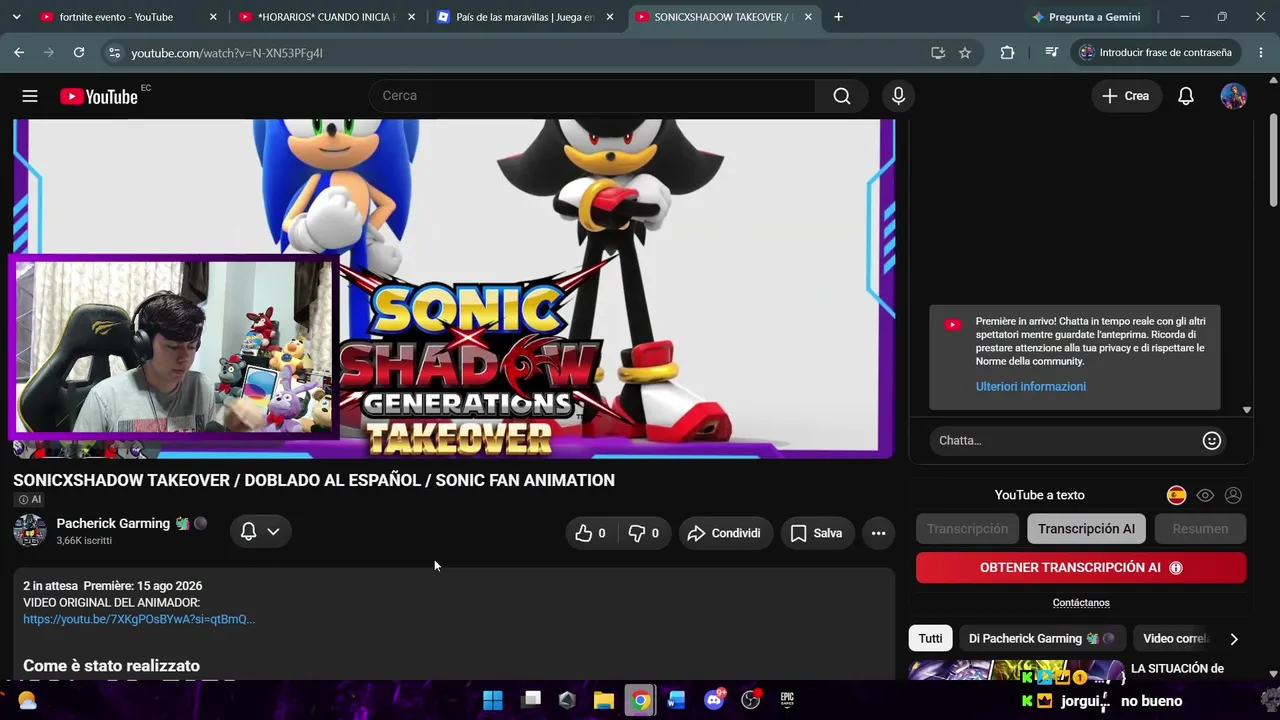Screen dimensions: 1280x720
Task: Switch to the Resumen tab
Action: pyautogui.click(x=1200, y=529)
